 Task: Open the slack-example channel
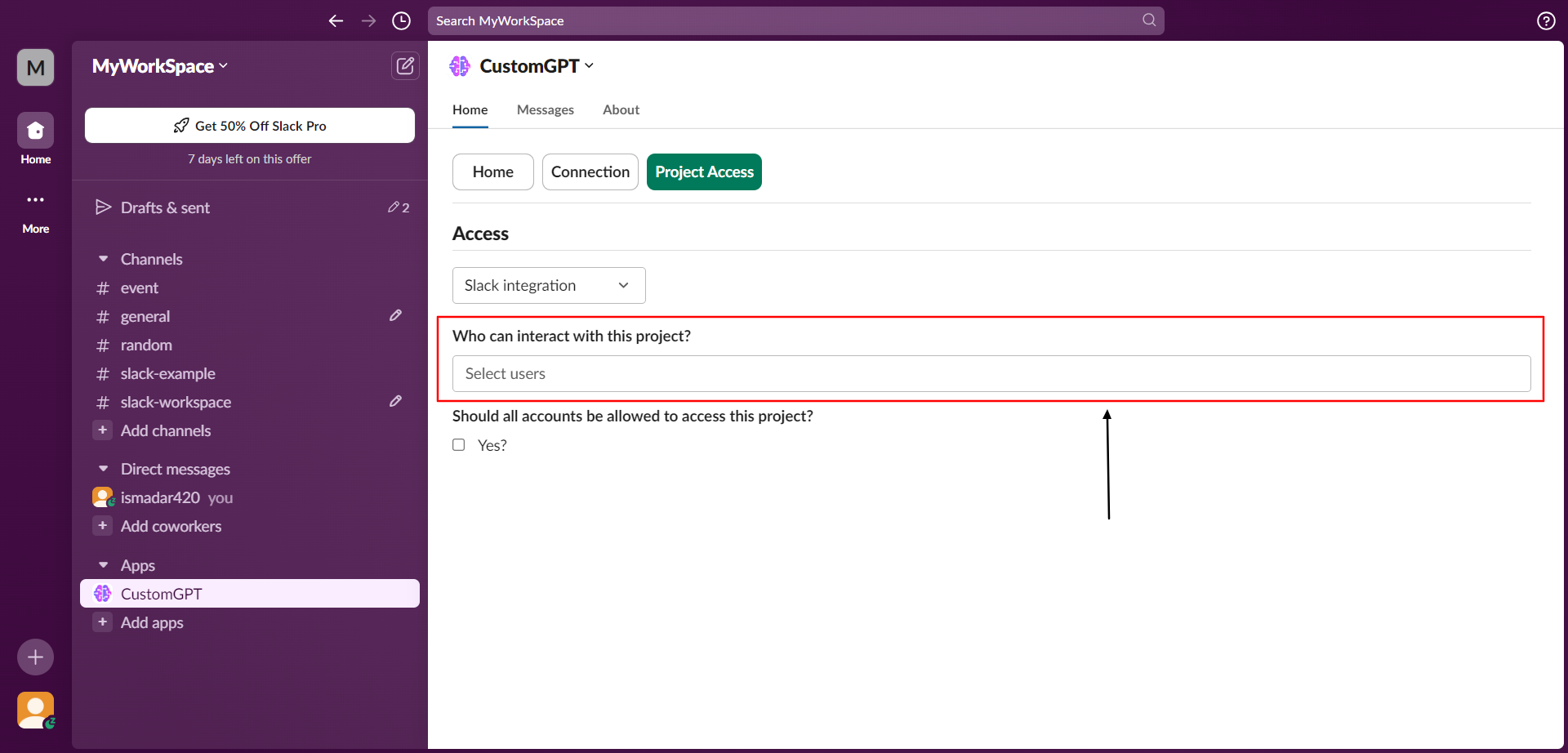[250, 373]
